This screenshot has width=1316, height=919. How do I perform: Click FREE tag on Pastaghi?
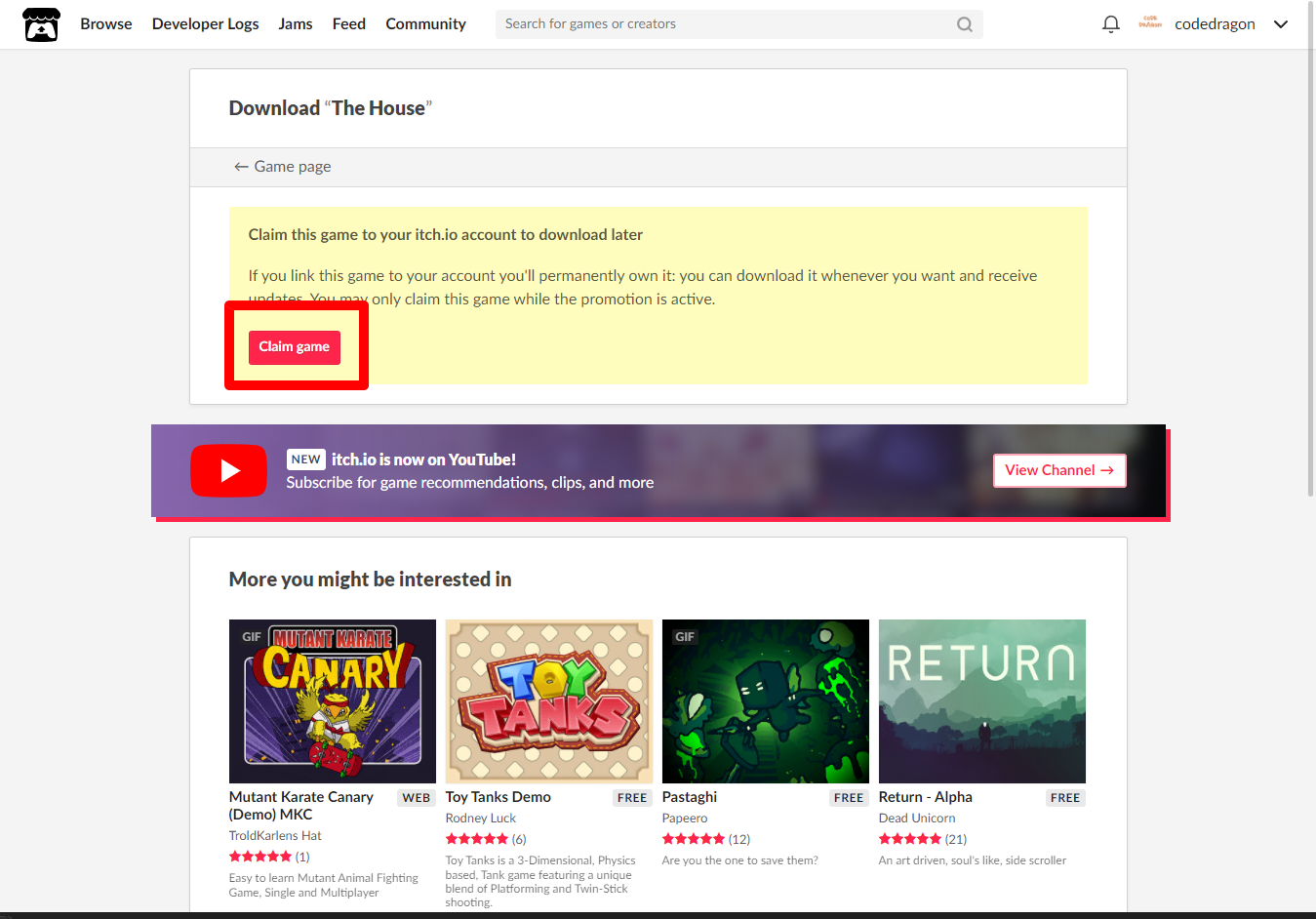pos(849,798)
